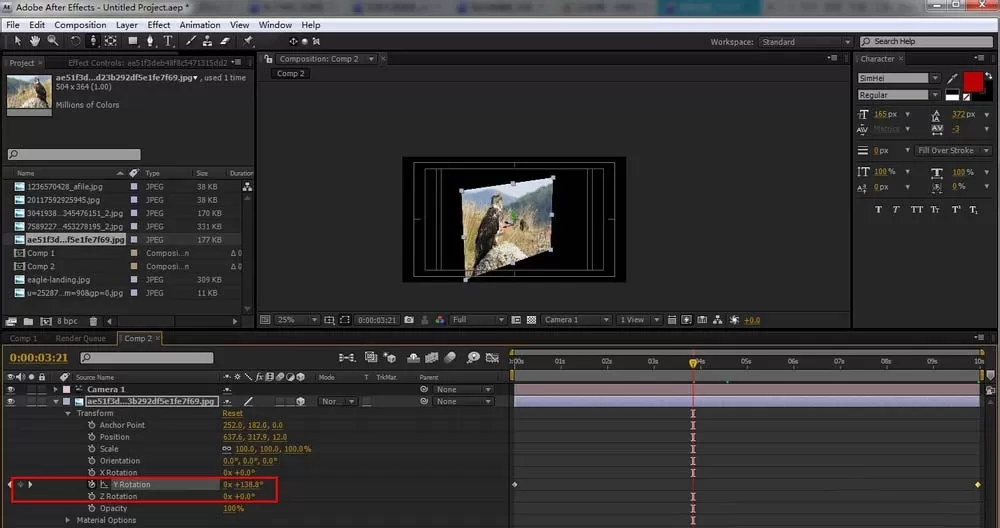Toggle Position stopwatch
The width and height of the screenshot is (1000, 528).
[x=92, y=437]
